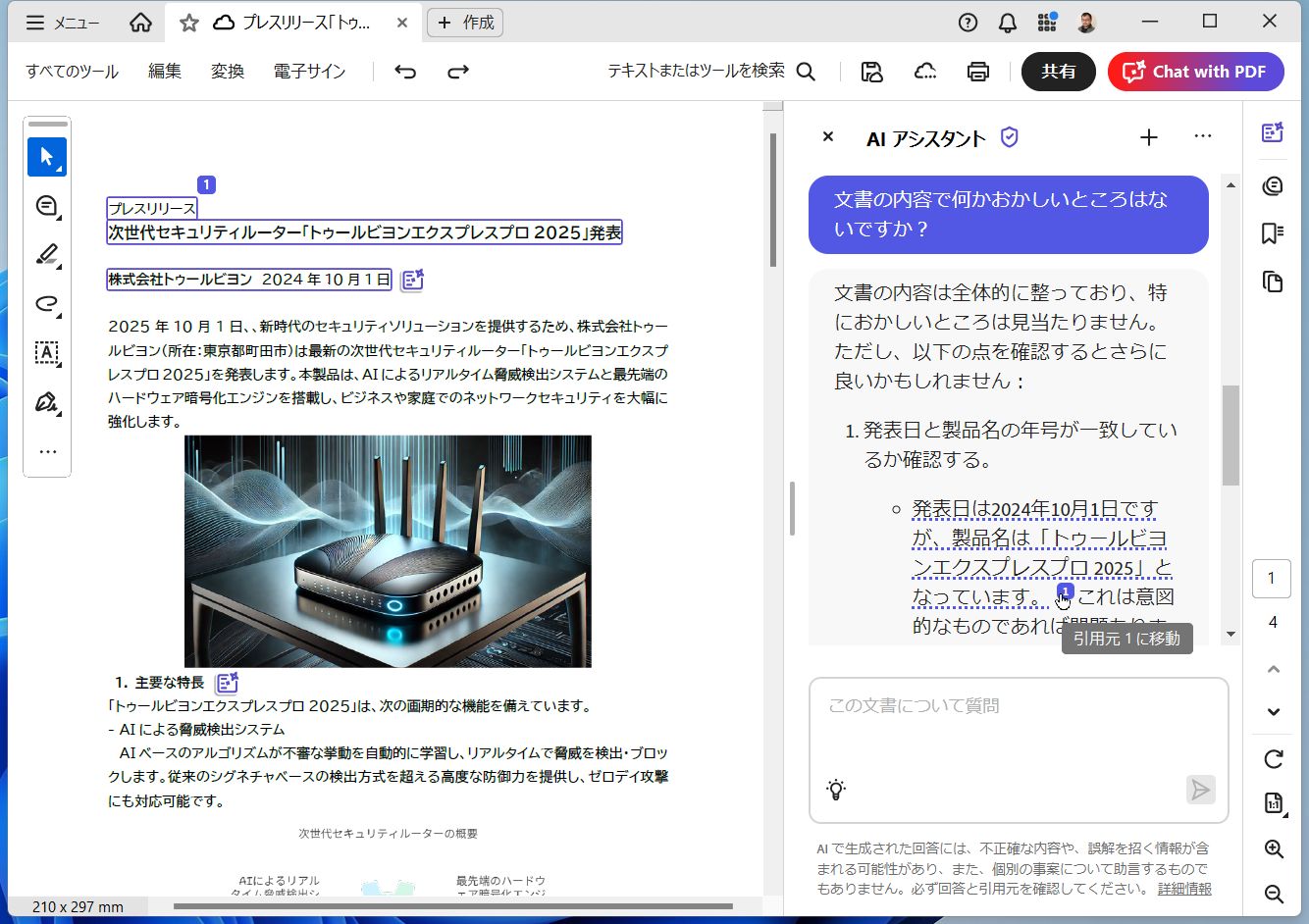Click the zoom in magnifier
The height and width of the screenshot is (924, 1309).
pos(1274,849)
